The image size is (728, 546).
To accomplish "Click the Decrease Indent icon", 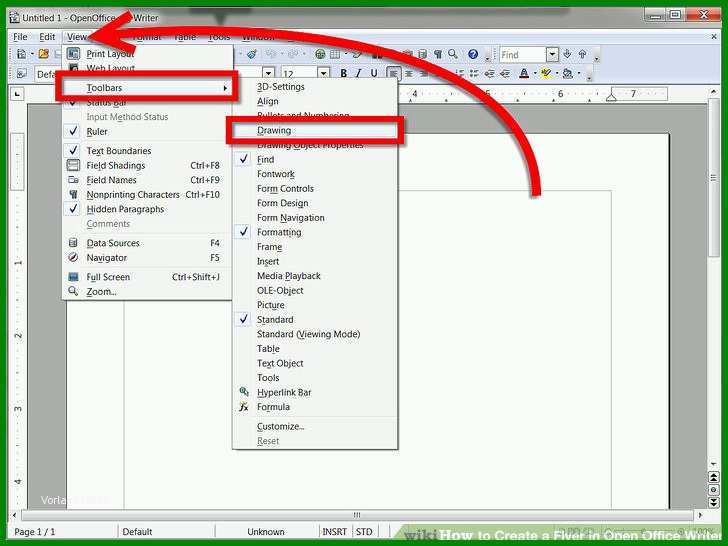I will click(x=489, y=73).
